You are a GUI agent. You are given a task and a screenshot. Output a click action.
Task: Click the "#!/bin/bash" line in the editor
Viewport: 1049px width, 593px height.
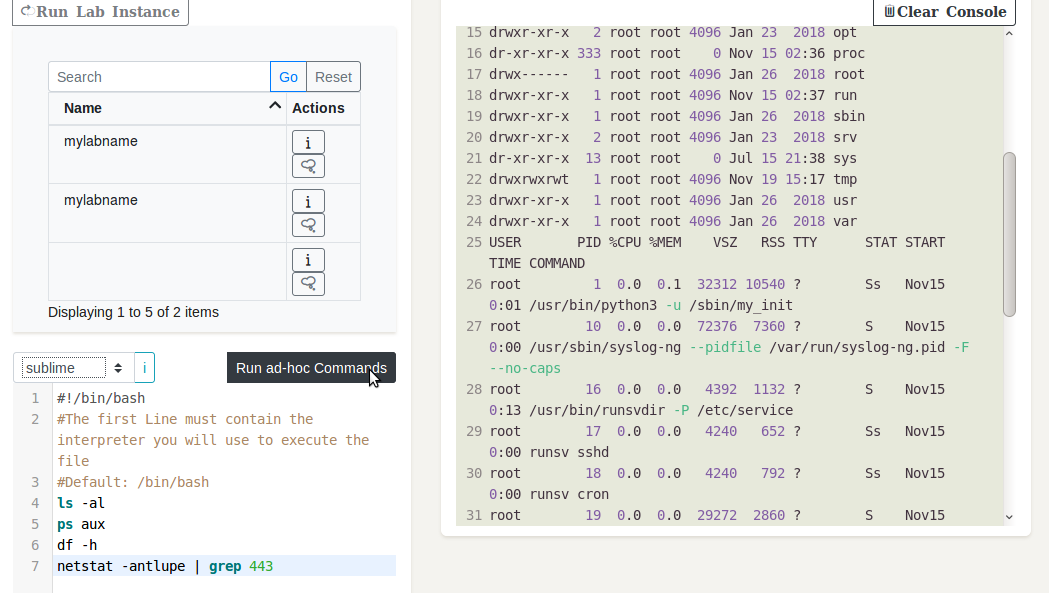point(101,398)
